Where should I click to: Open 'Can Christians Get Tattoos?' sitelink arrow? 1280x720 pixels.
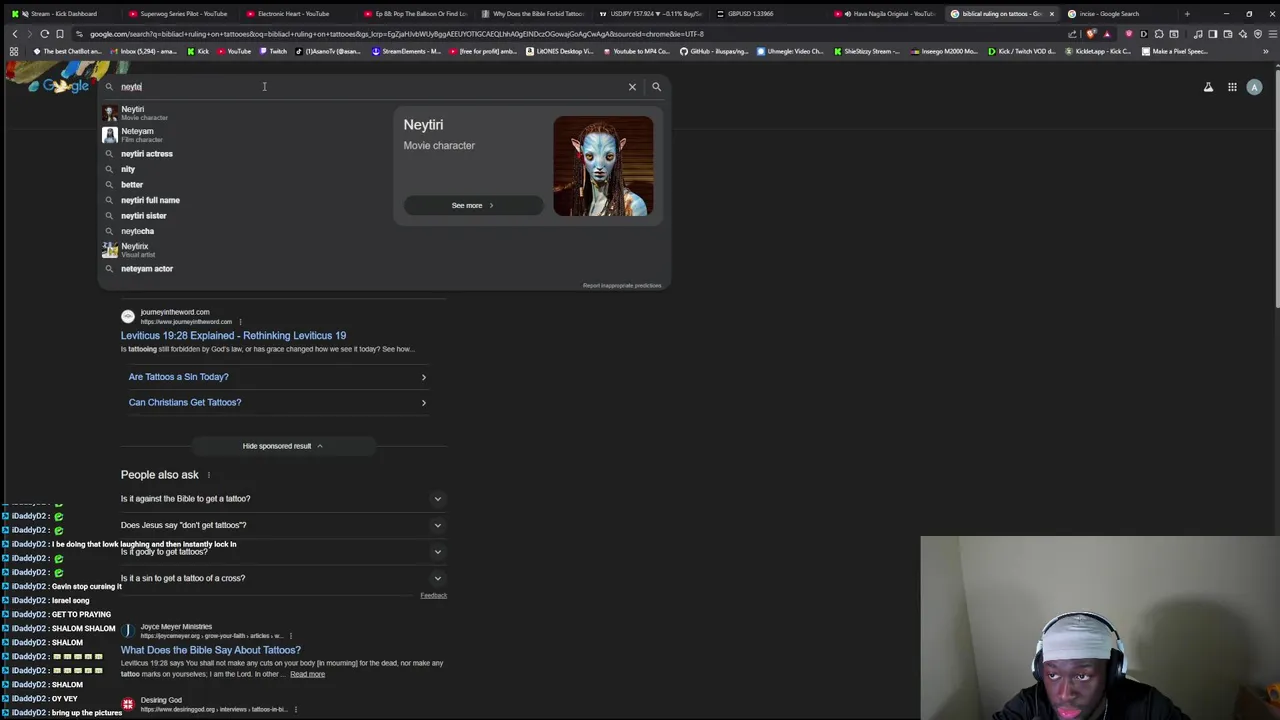423,402
